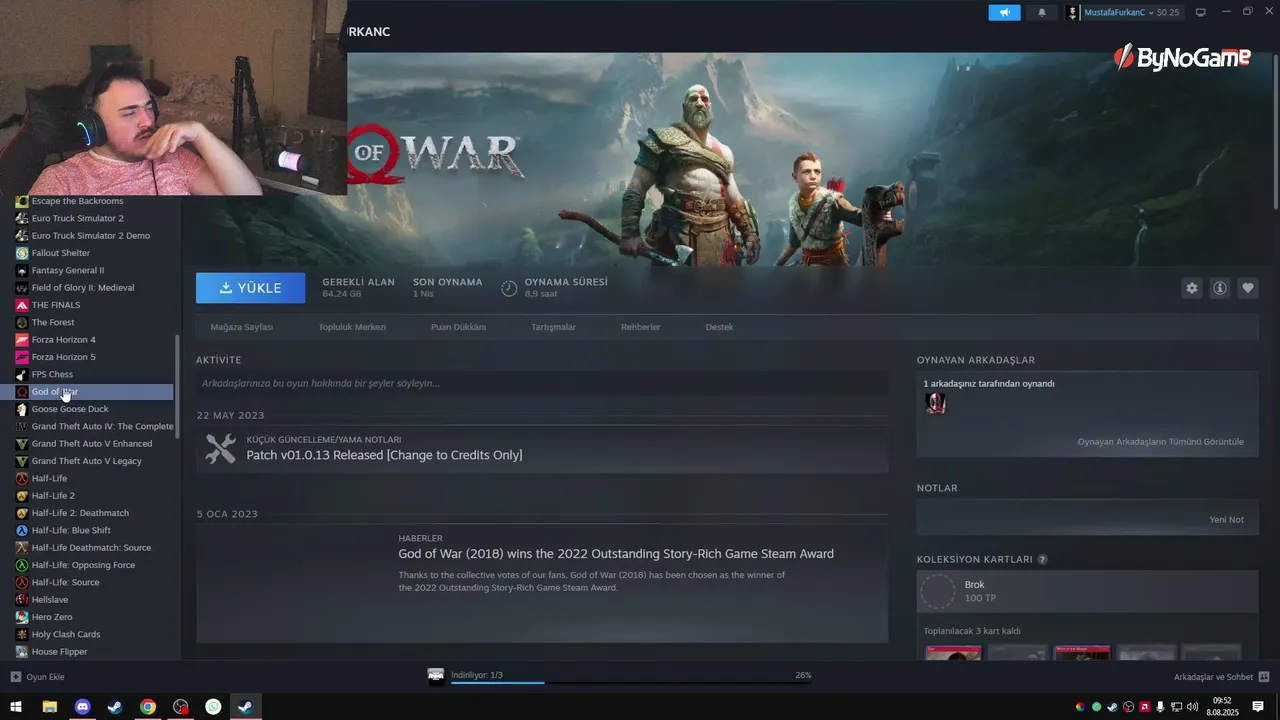Select Field of Glory II: Medieval

click(x=82, y=288)
